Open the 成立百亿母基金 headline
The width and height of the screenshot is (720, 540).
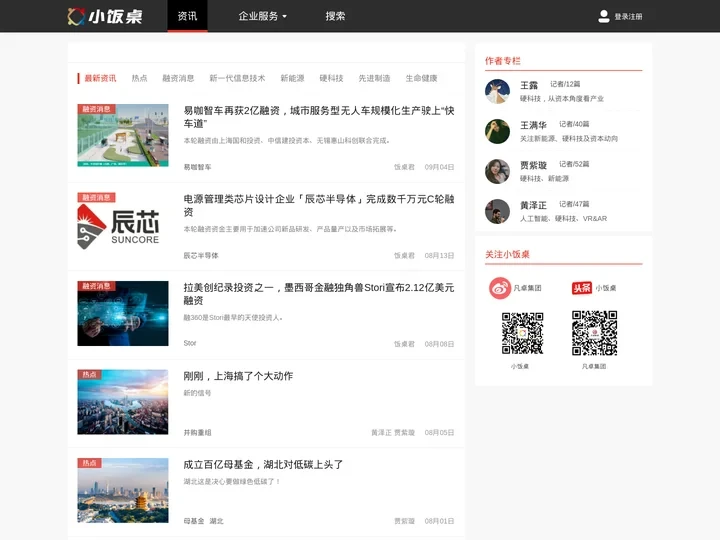point(263,465)
